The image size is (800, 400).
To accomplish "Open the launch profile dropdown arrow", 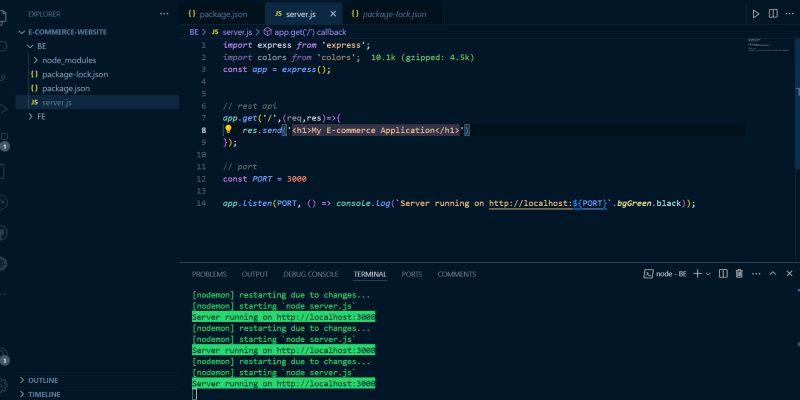I will (x=708, y=274).
